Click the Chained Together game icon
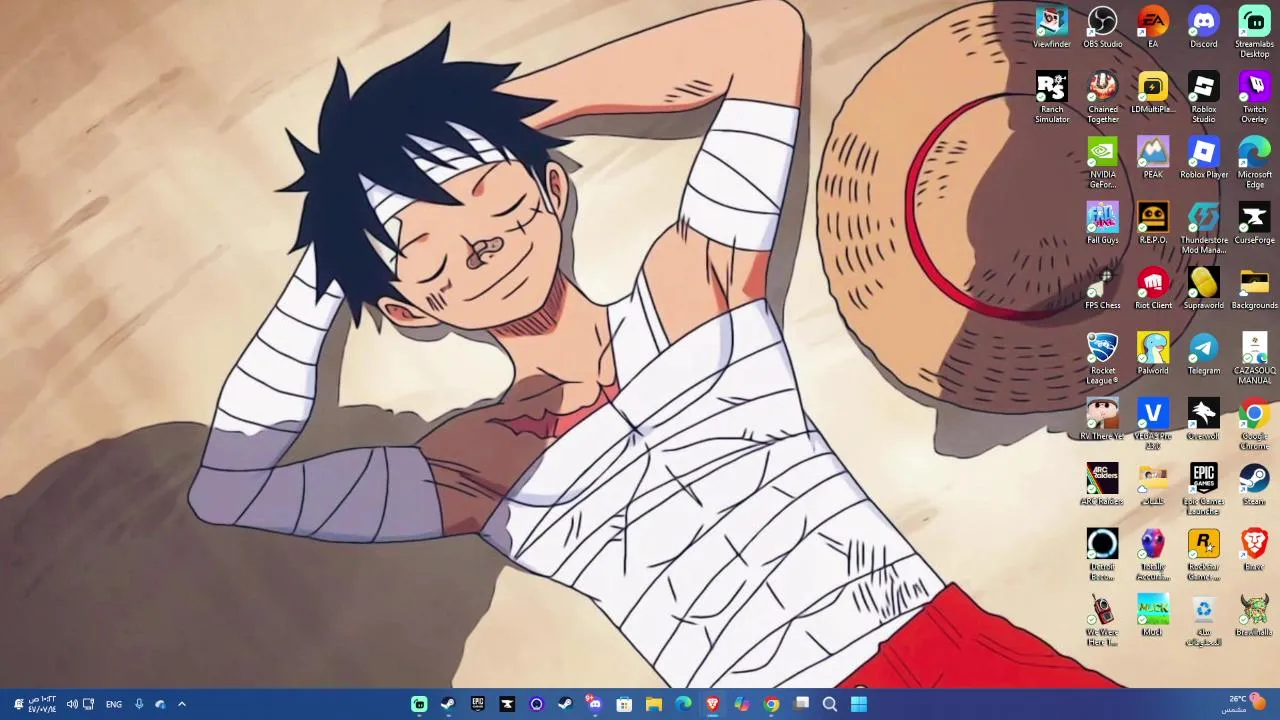 (x=1103, y=97)
